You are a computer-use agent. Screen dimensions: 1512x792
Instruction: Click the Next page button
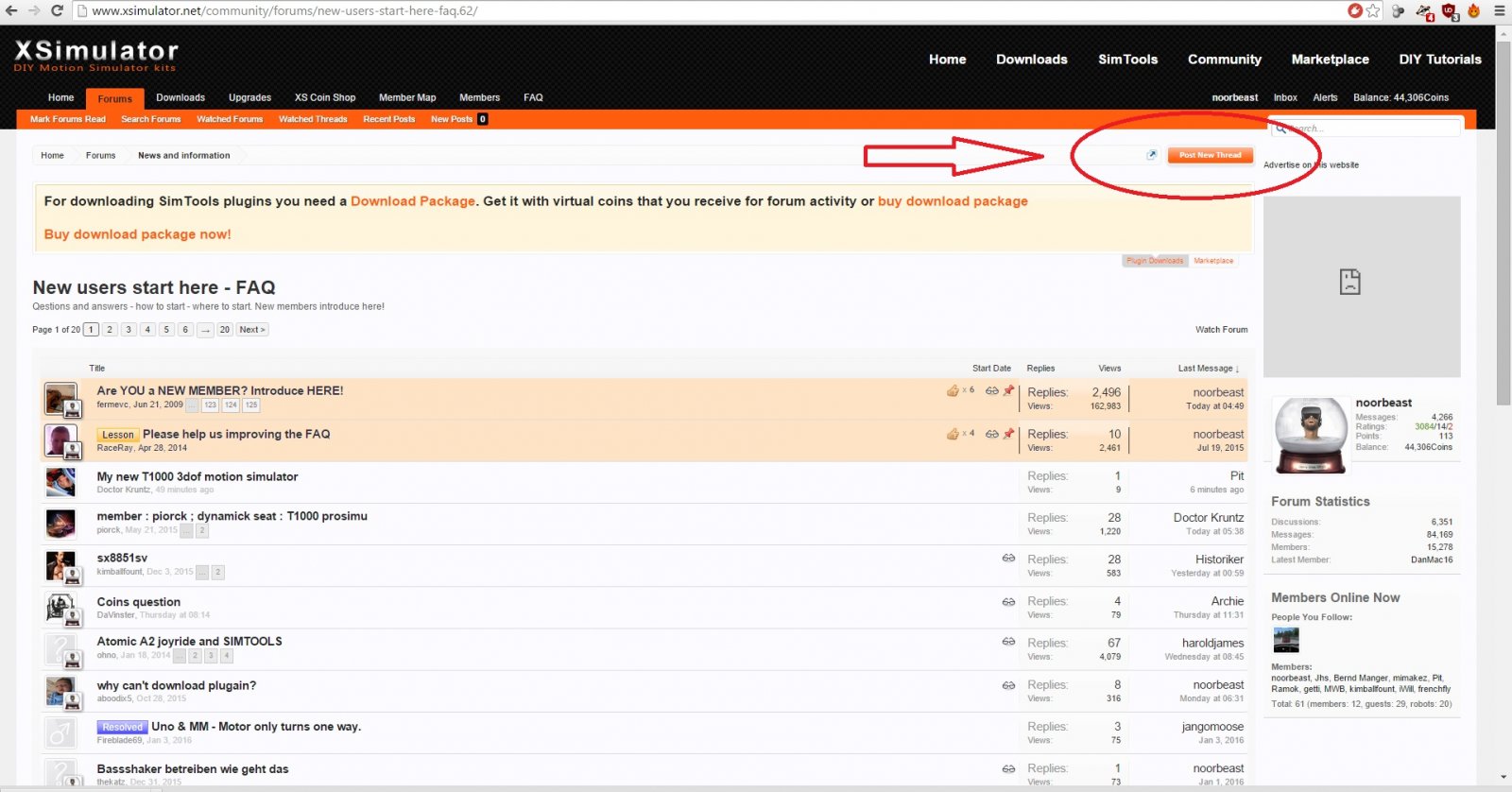pos(251,330)
